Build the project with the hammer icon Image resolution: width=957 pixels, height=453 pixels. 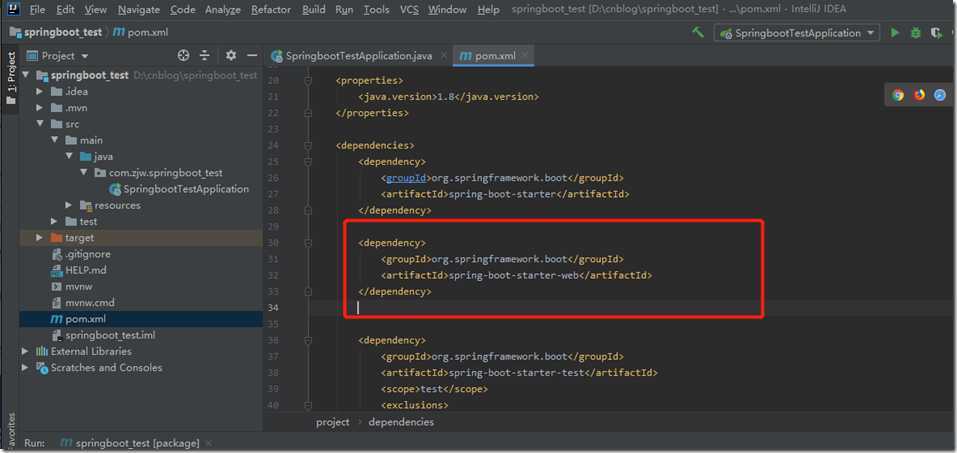tap(698, 32)
